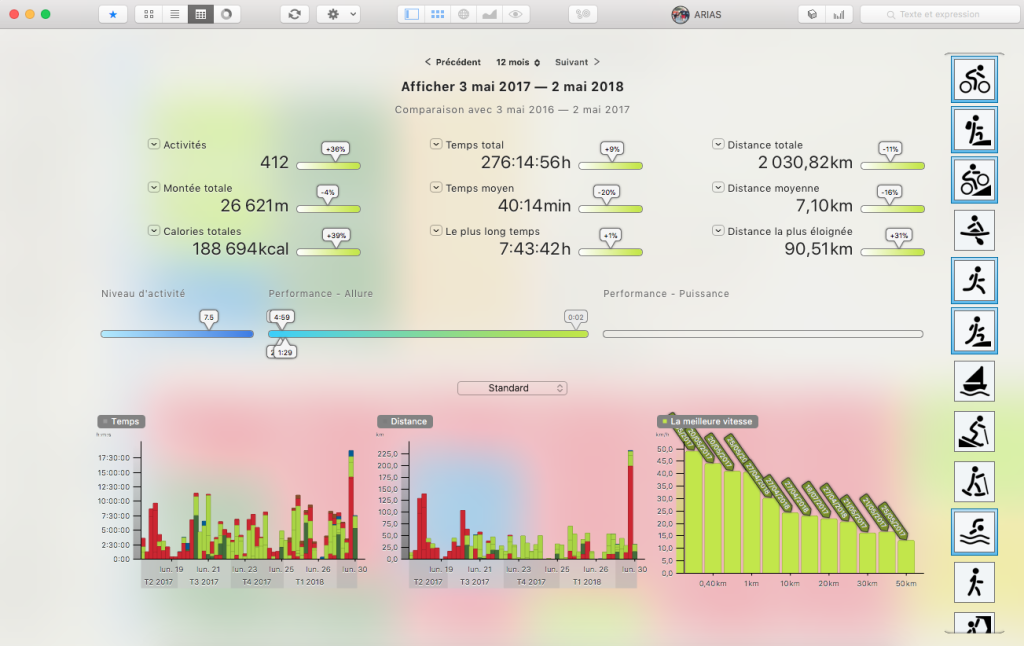Select the walking sport icon
Image resolution: width=1024 pixels, height=646 pixels.
(x=974, y=581)
